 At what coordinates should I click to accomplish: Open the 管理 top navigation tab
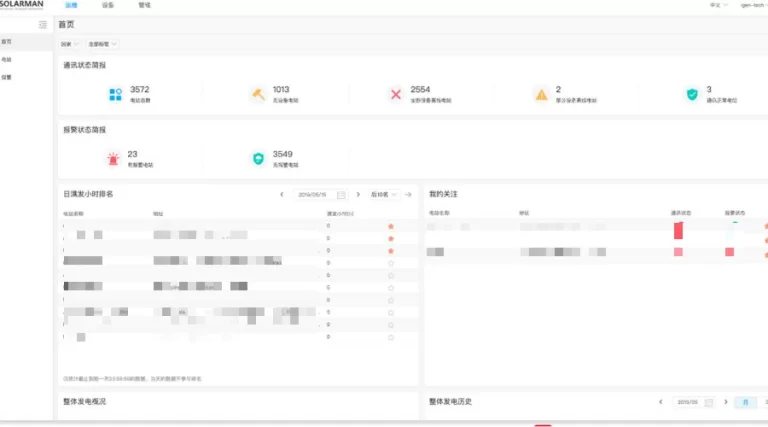[x=144, y=5]
